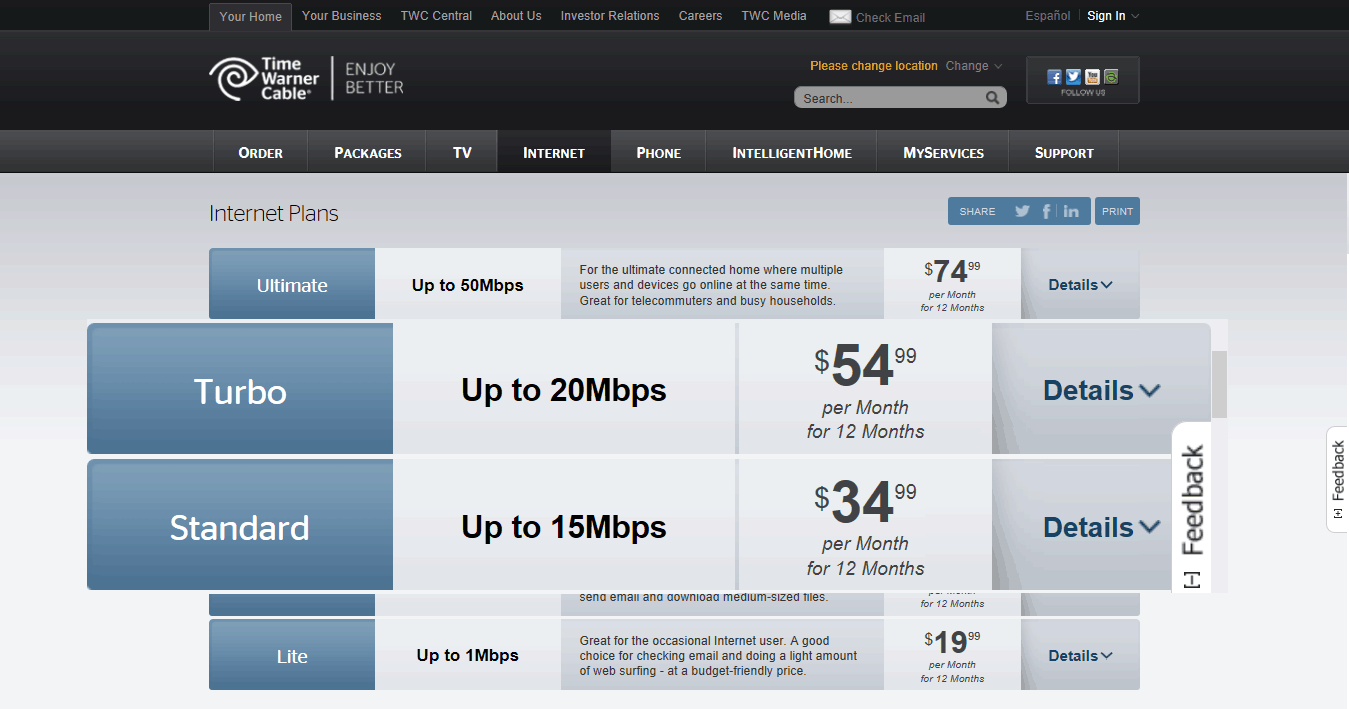Click into the Search input field
This screenshot has height=709, width=1349.
pos(890,98)
